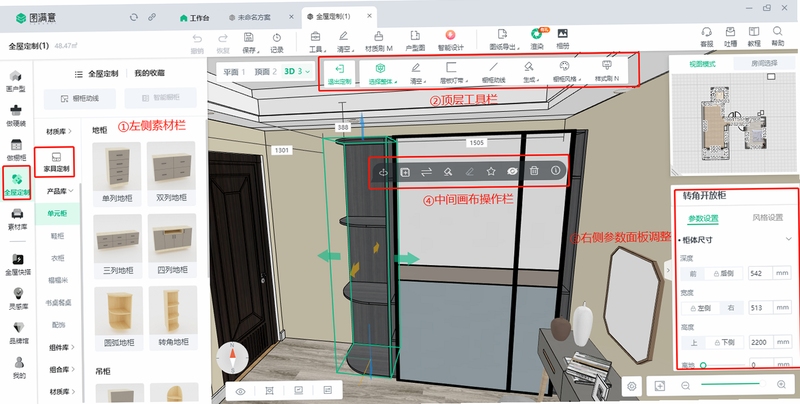Toggle the bottom-left eye view button

point(240,391)
